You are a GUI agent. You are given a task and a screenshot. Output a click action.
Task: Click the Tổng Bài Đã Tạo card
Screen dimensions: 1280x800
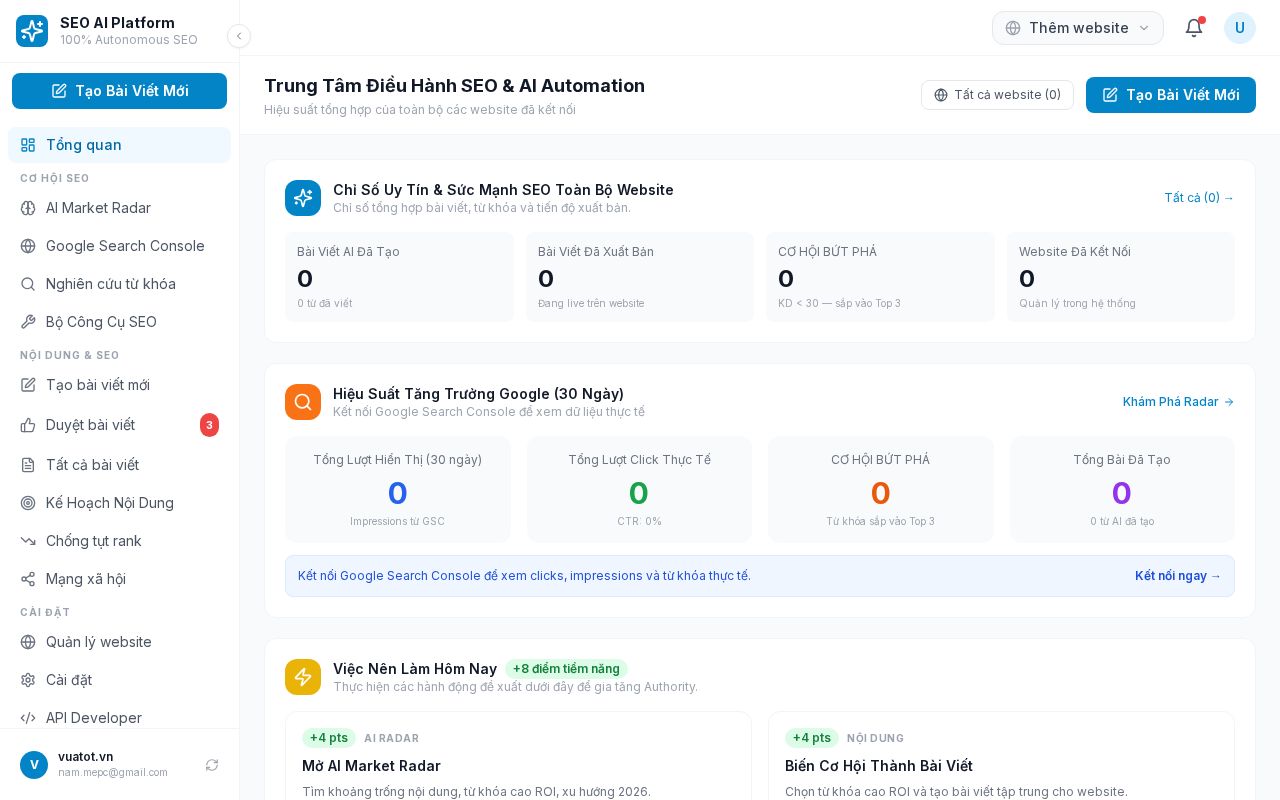click(1122, 489)
